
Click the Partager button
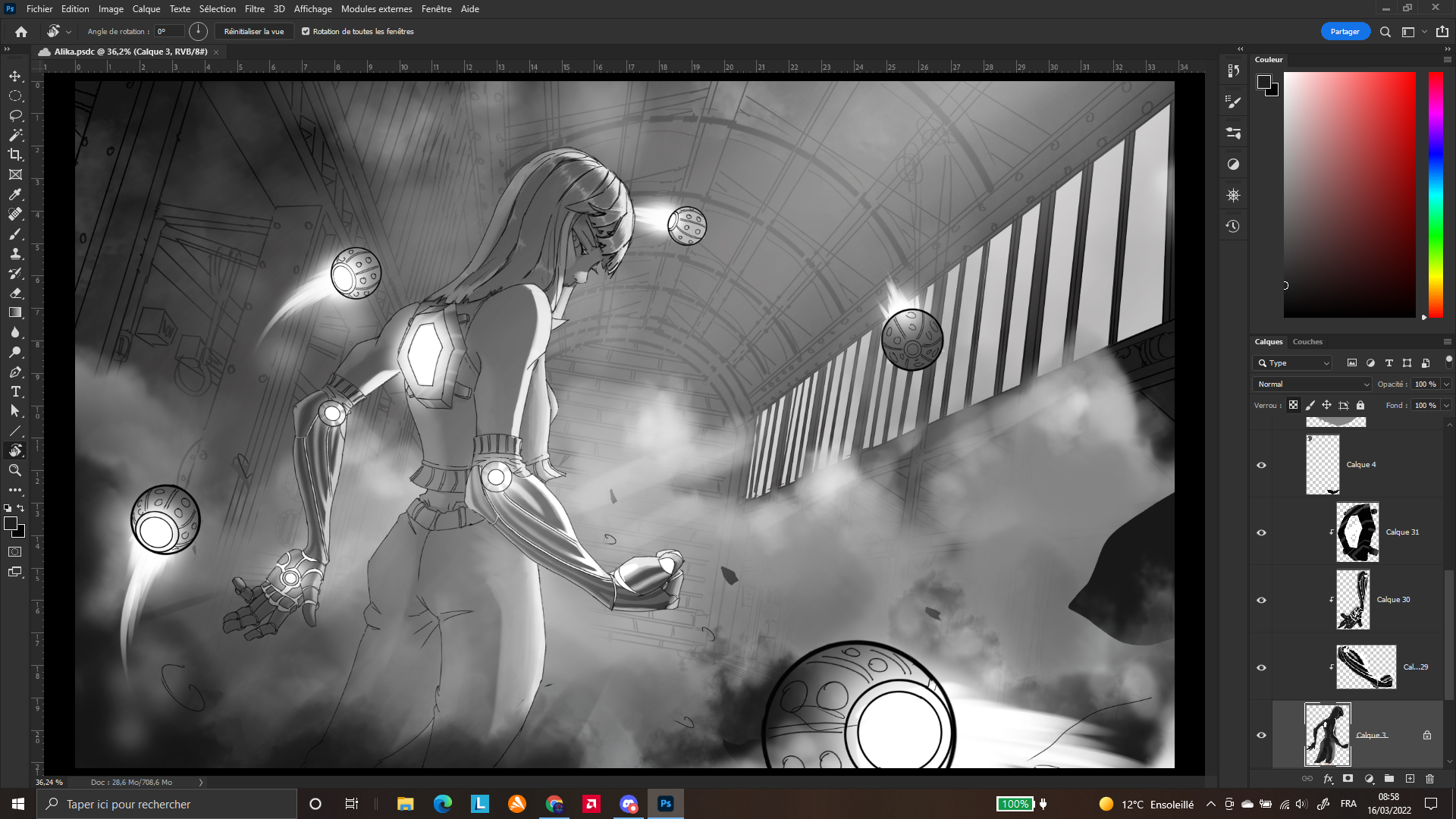tap(1345, 32)
